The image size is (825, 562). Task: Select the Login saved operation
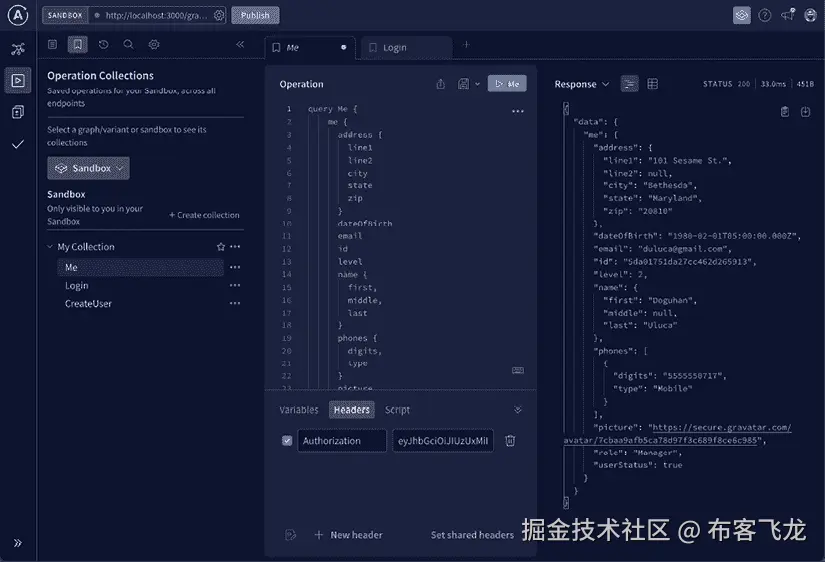click(77, 286)
